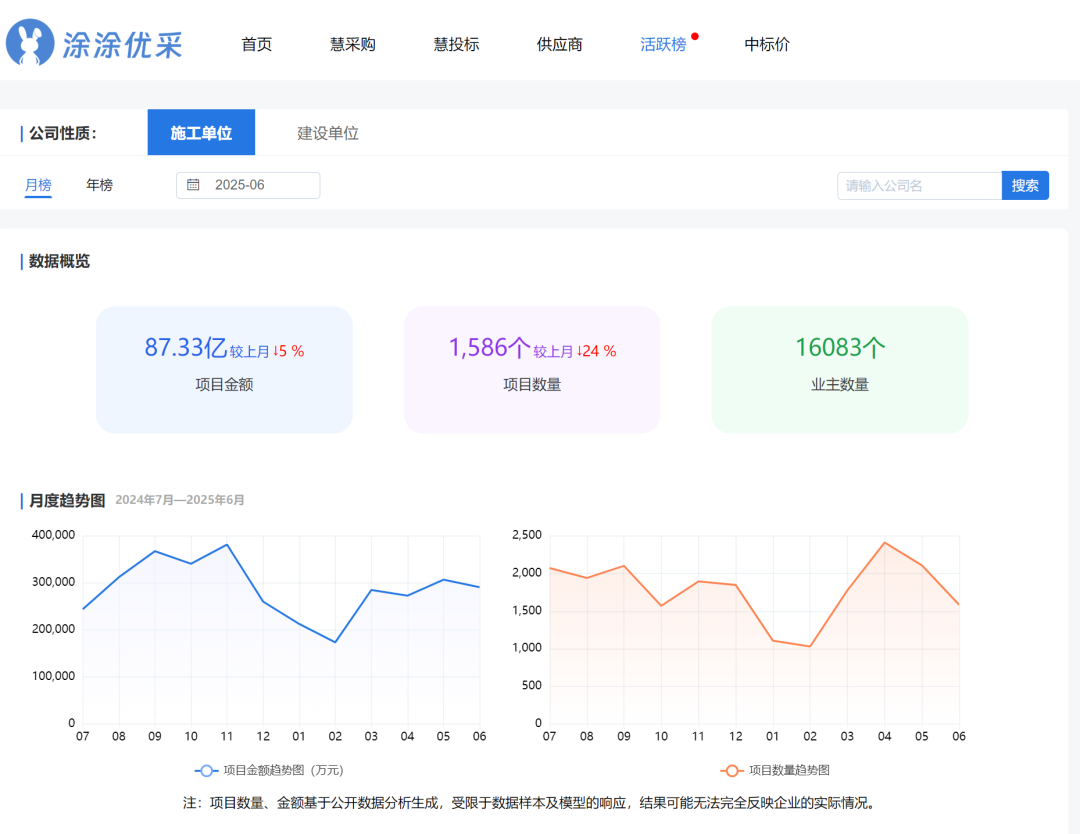Toggle the 项目数量趋势图 legend marker
This screenshot has width=1080, height=834.
tap(732, 770)
